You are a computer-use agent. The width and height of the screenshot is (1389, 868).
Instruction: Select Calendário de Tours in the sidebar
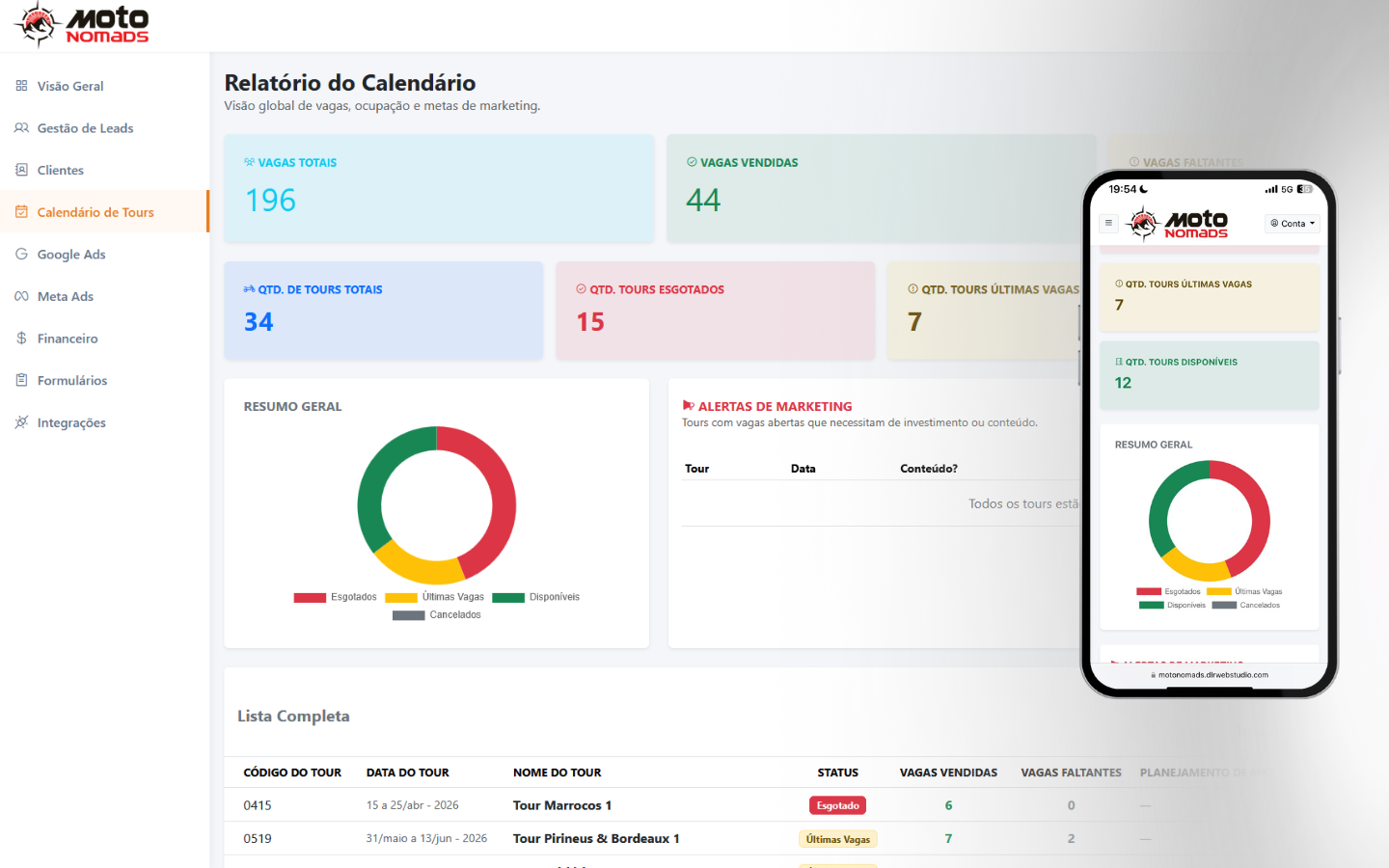click(86, 211)
